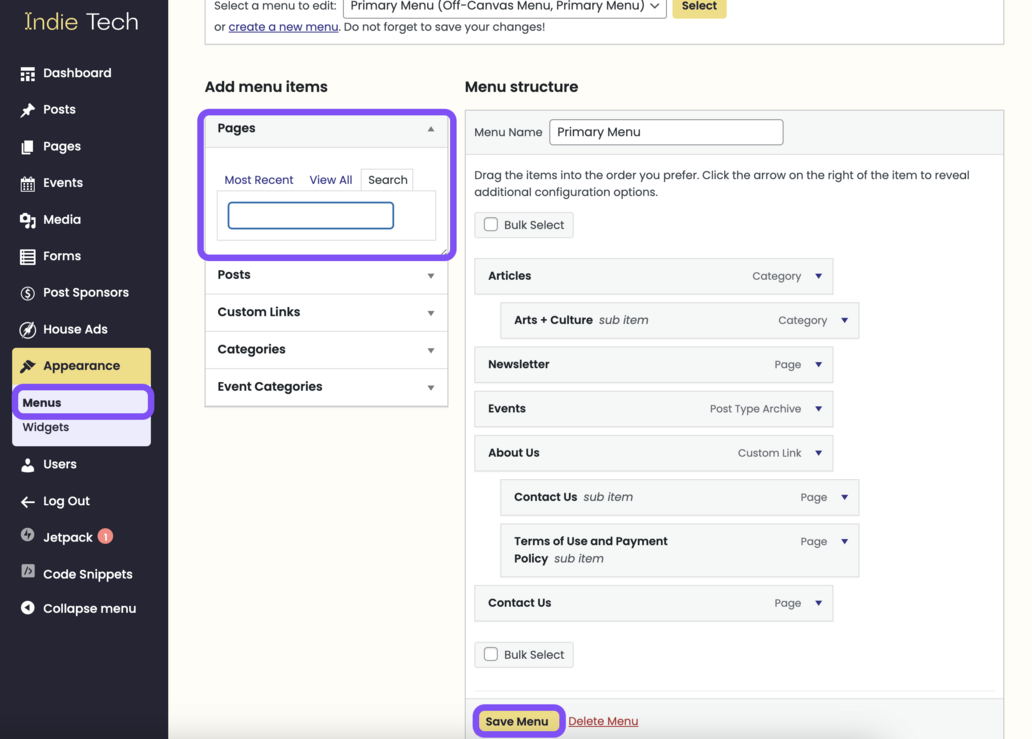Open the Search tab in Pages panel
Viewport: 1032px width, 739px height.
click(387, 179)
